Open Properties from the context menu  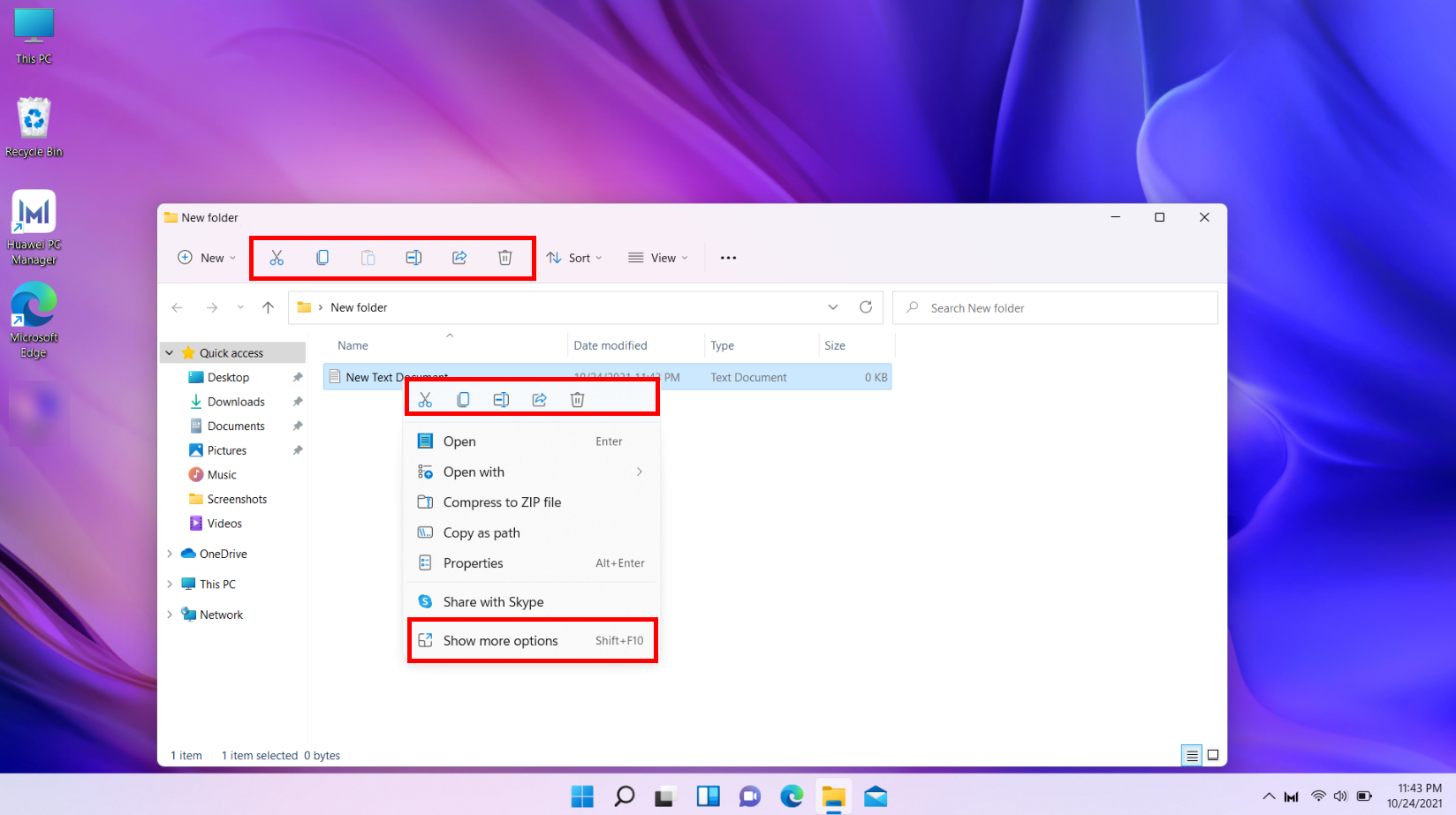click(x=532, y=563)
